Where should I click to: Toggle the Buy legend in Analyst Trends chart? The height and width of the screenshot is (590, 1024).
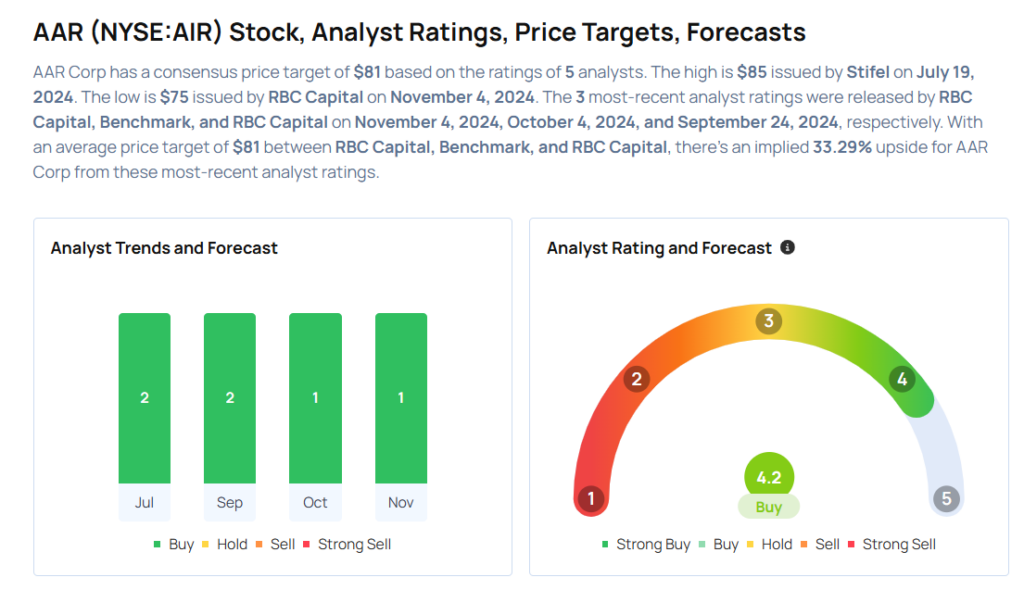point(173,544)
